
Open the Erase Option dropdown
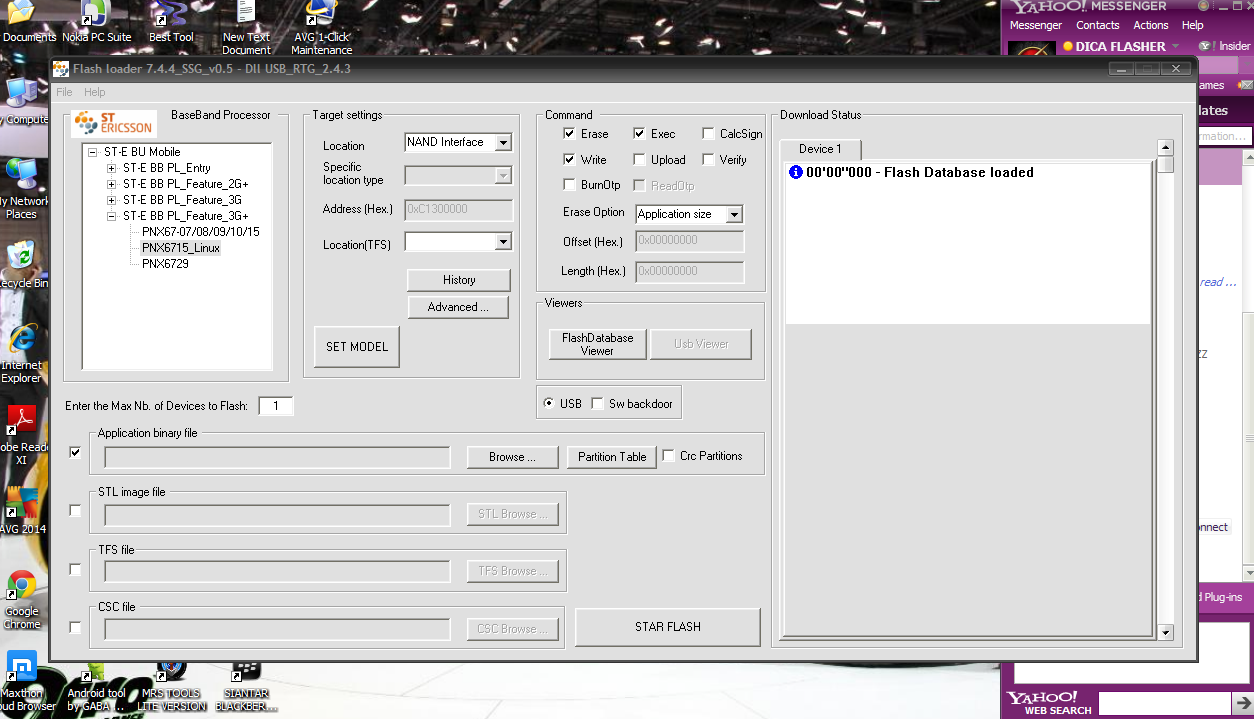click(x=733, y=214)
